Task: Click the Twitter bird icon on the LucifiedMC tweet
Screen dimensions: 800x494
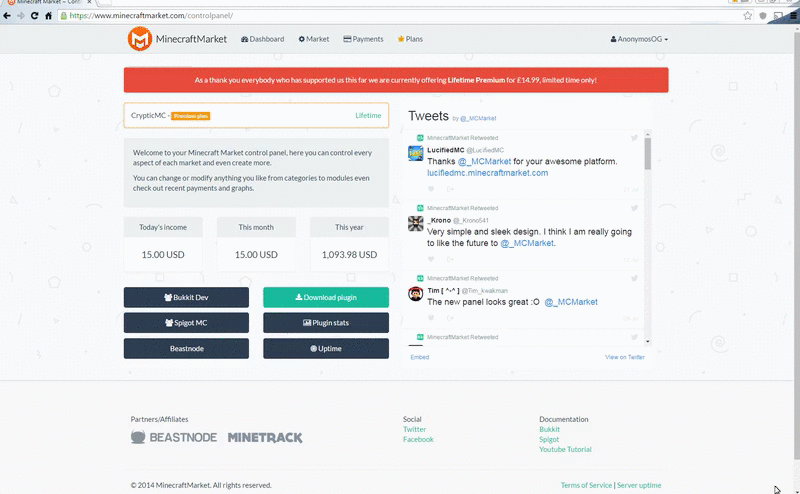Action: click(x=634, y=138)
